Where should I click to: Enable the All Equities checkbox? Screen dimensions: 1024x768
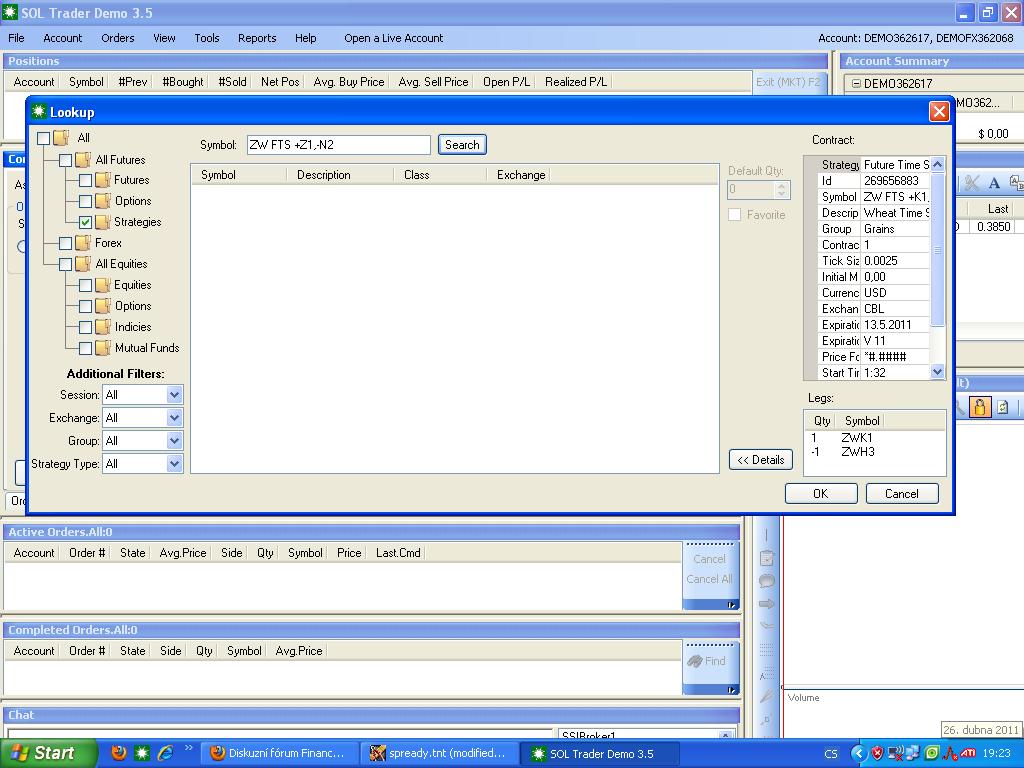(x=66, y=264)
